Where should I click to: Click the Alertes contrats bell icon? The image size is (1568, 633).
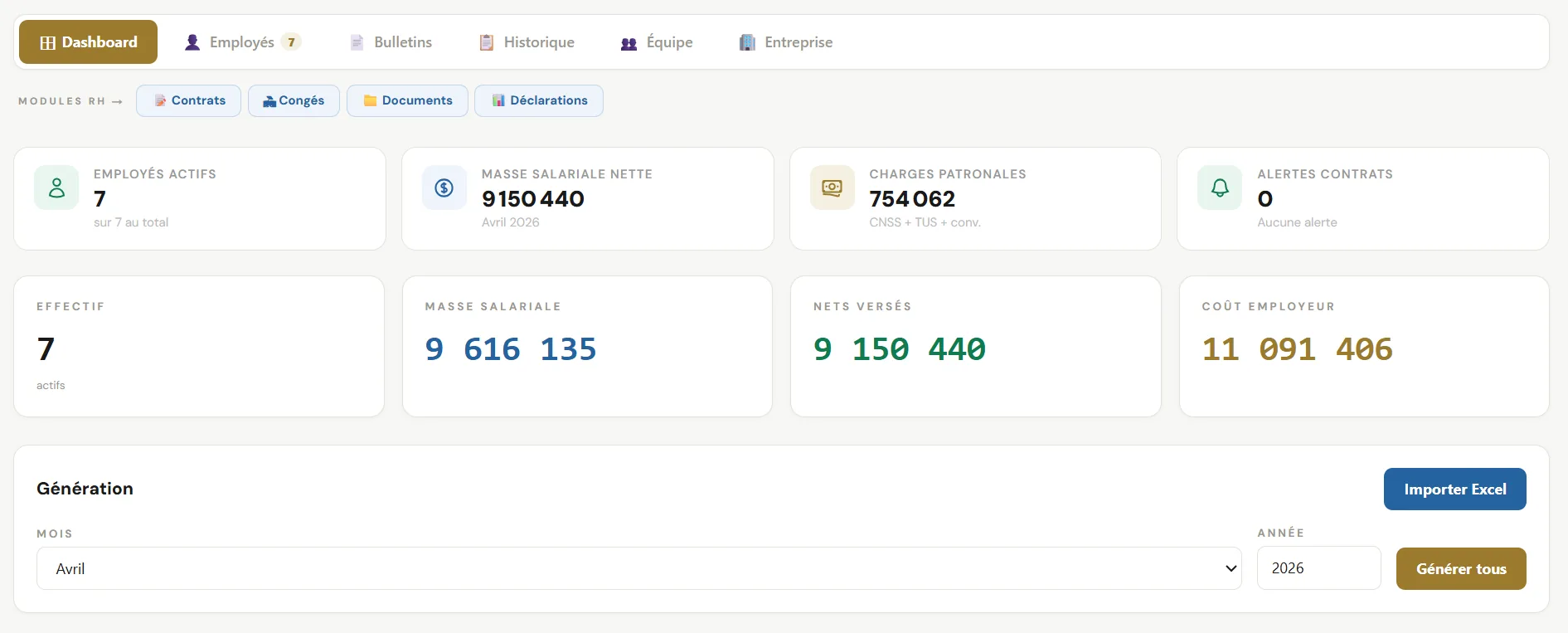pos(1220,187)
